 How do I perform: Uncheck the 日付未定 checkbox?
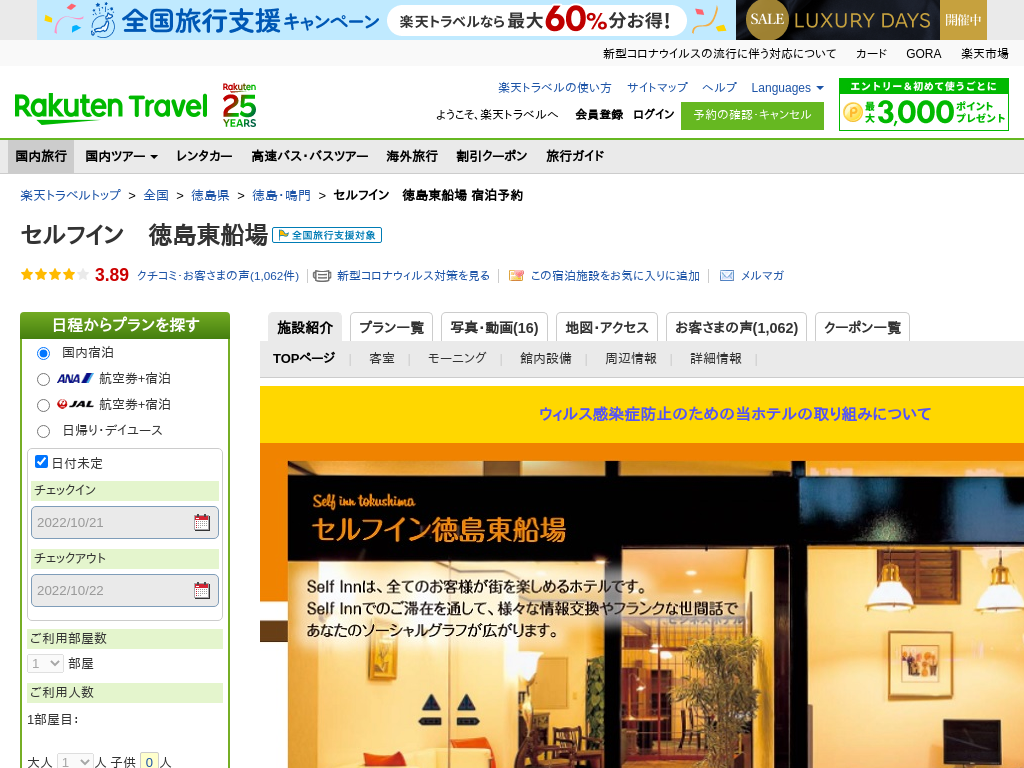pyautogui.click(x=42, y=462)
